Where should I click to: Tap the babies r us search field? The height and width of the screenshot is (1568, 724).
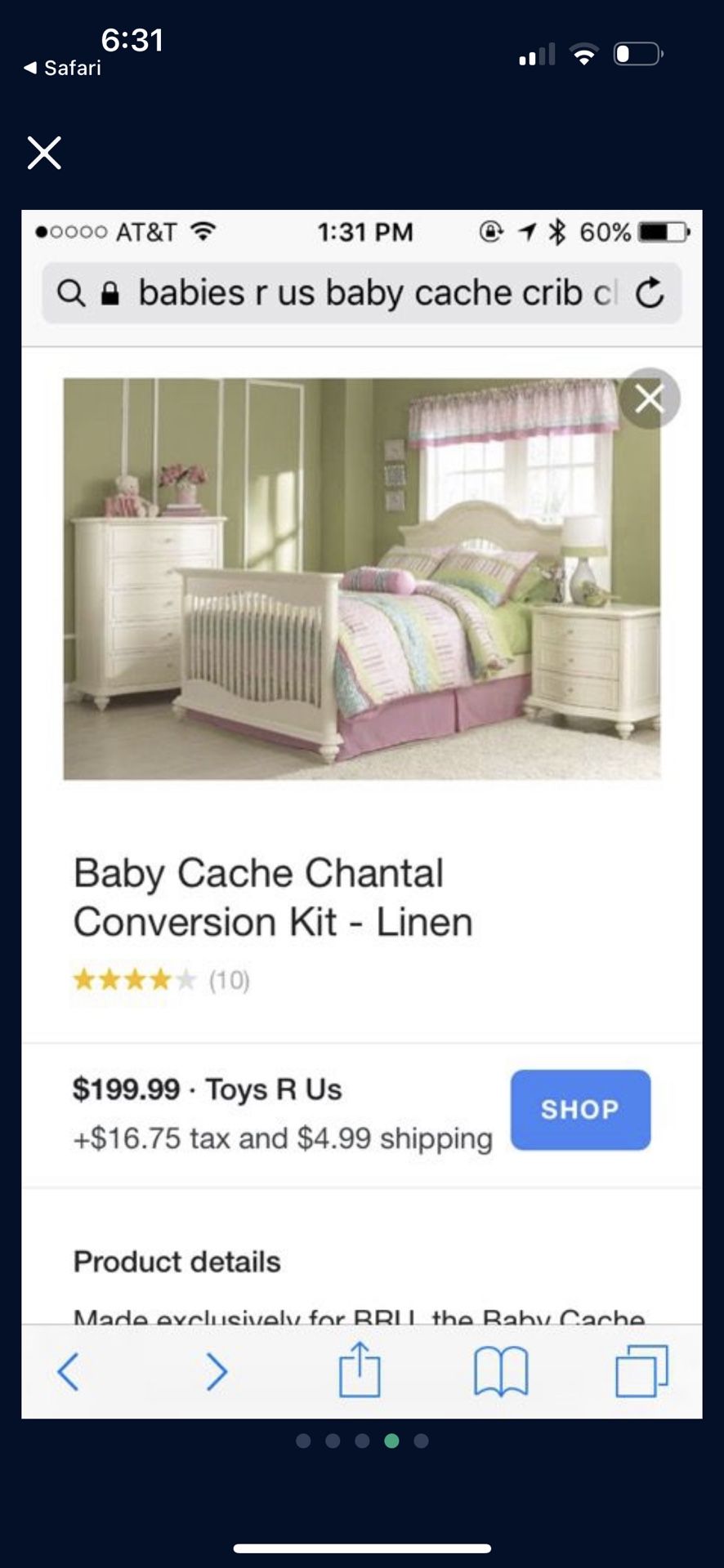[x=362, y=293]
